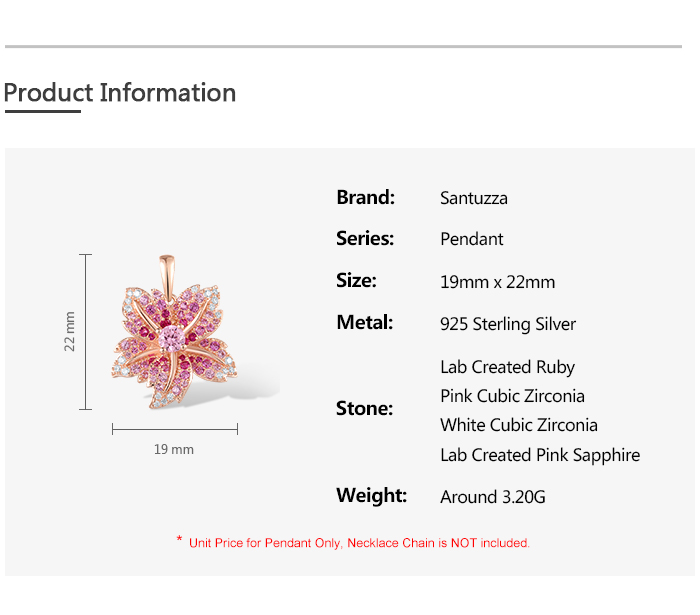700x615 pixels.
Task: Click the White Cubic Zirconia text
Action: pyautogui.click(x=519, y=425)
